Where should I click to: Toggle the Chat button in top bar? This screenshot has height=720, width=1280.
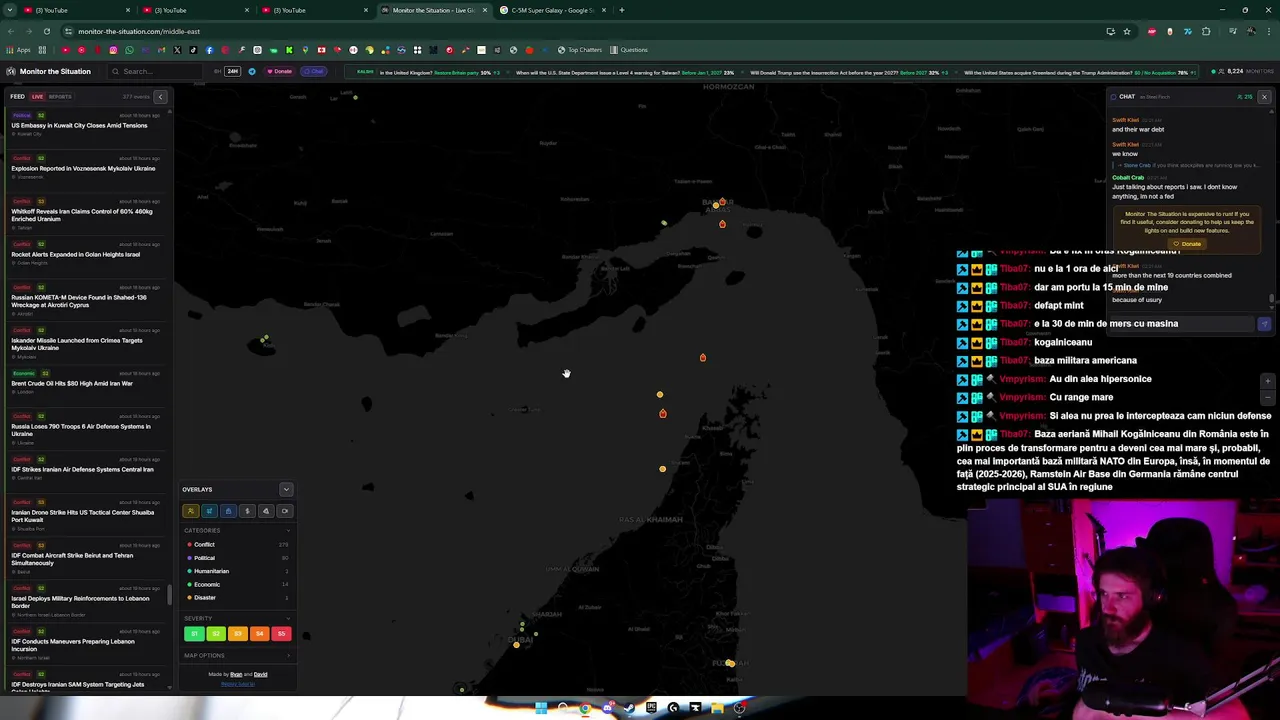(x=314, y=71)
